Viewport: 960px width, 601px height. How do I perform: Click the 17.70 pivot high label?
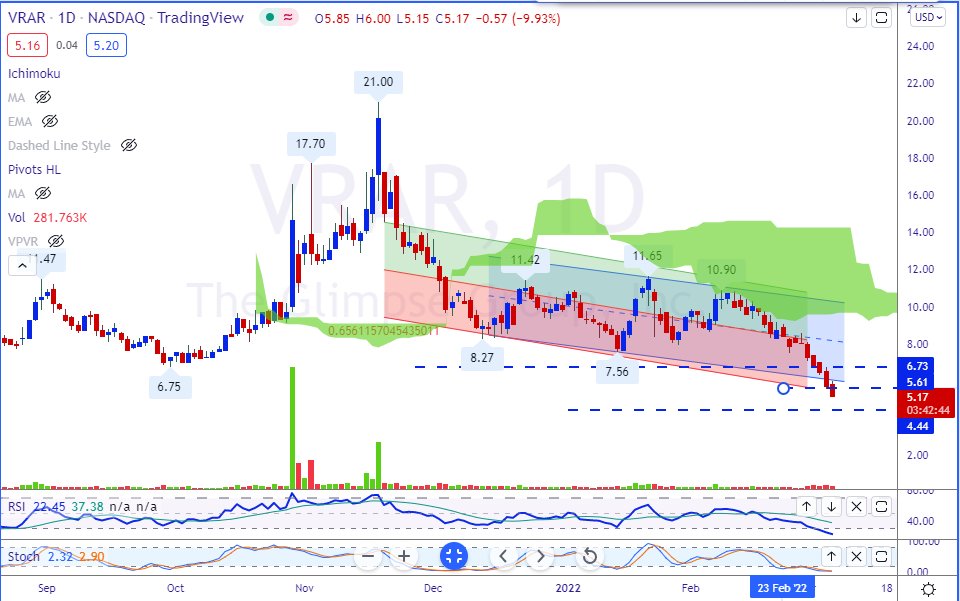point(310,144)
